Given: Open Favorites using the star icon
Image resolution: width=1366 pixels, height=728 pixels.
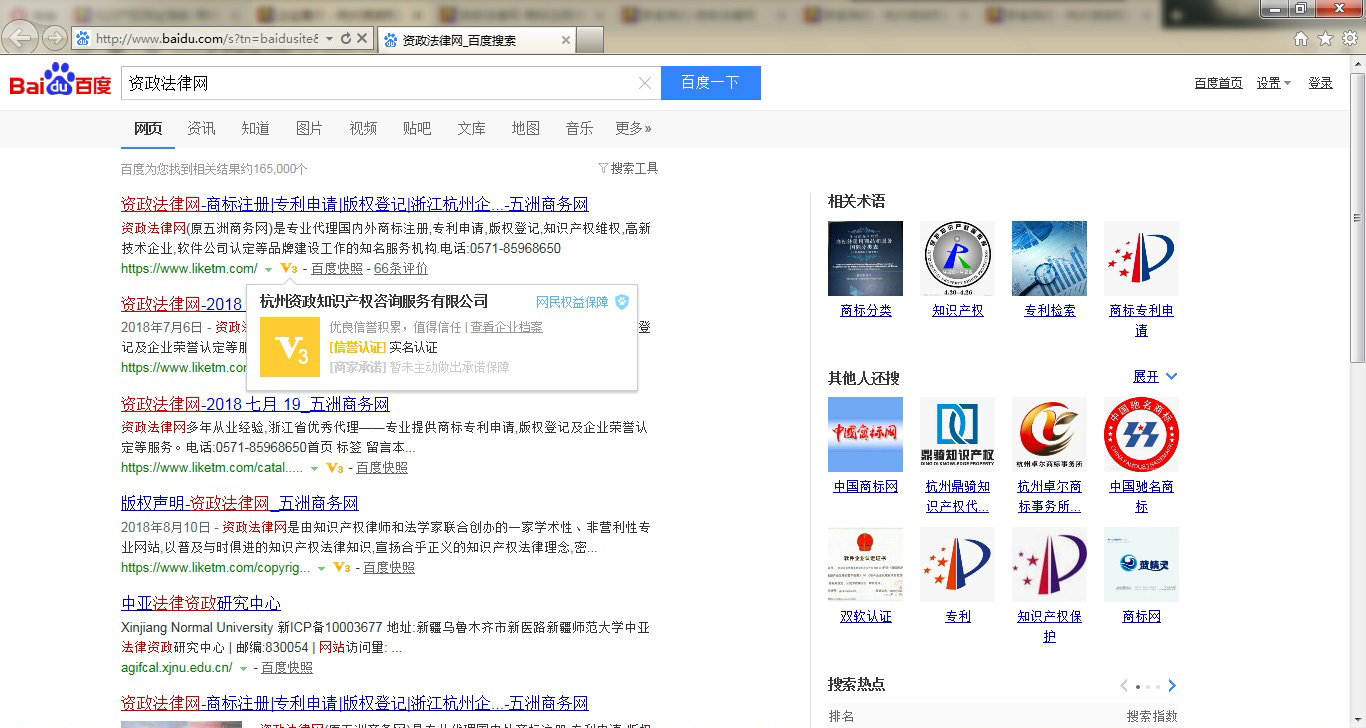Looking at the screenshot, I should [1325, 39].
